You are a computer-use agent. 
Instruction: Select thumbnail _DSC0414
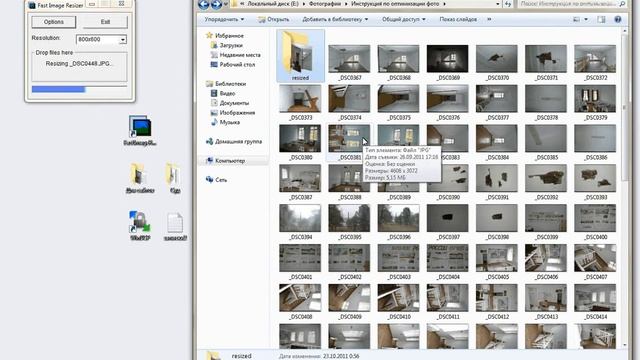coord(595,298)
